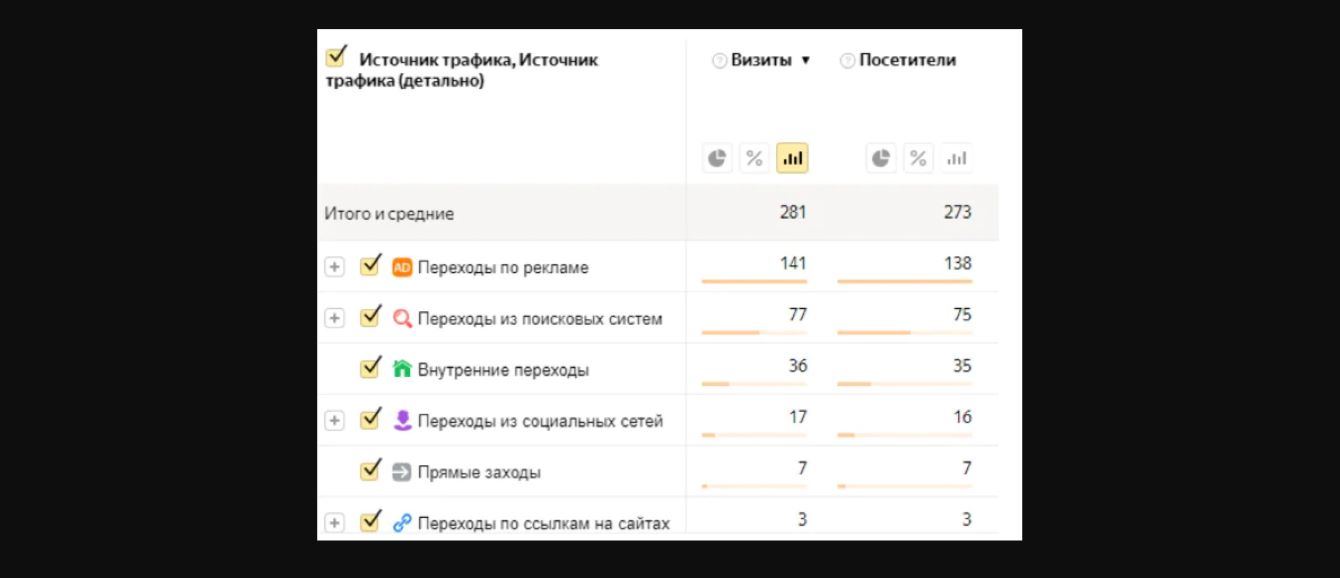Click the Переходы по ссылкам на сайтах label

[x=543, y=523]
